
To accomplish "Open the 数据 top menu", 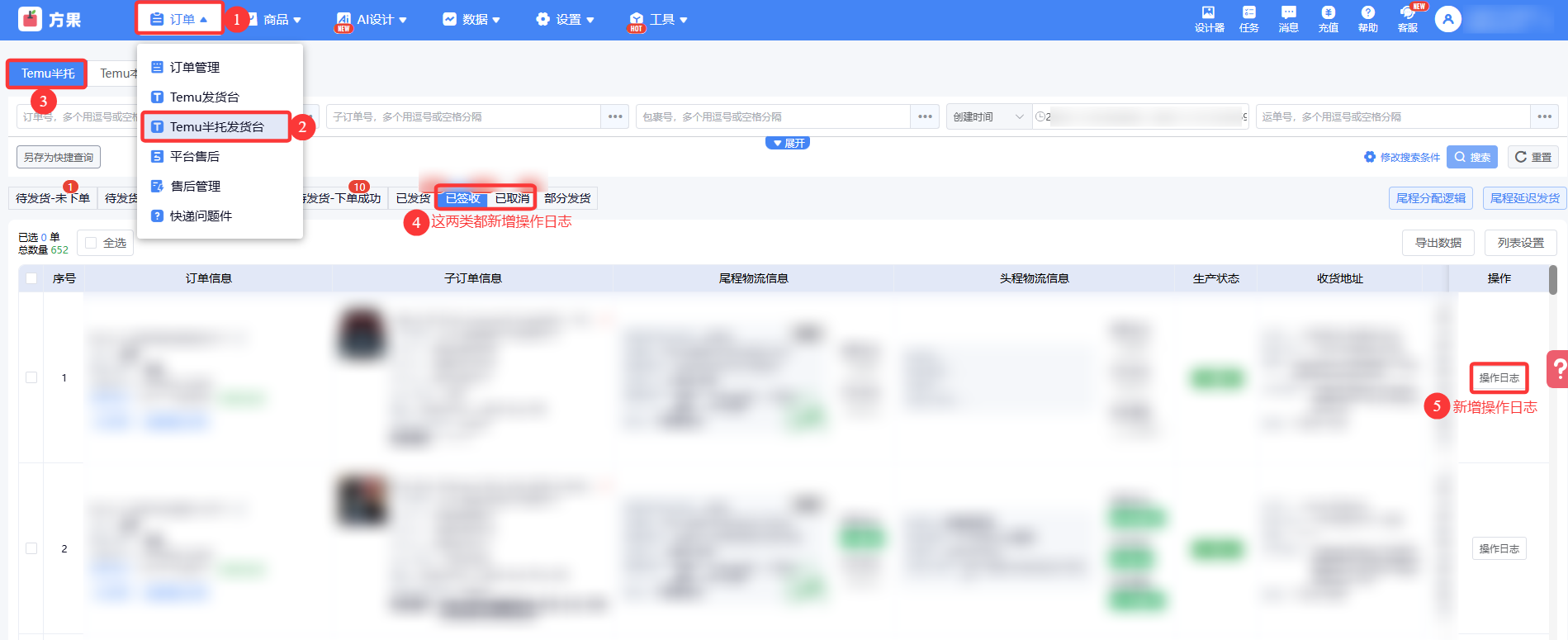I will coord(471,19).
